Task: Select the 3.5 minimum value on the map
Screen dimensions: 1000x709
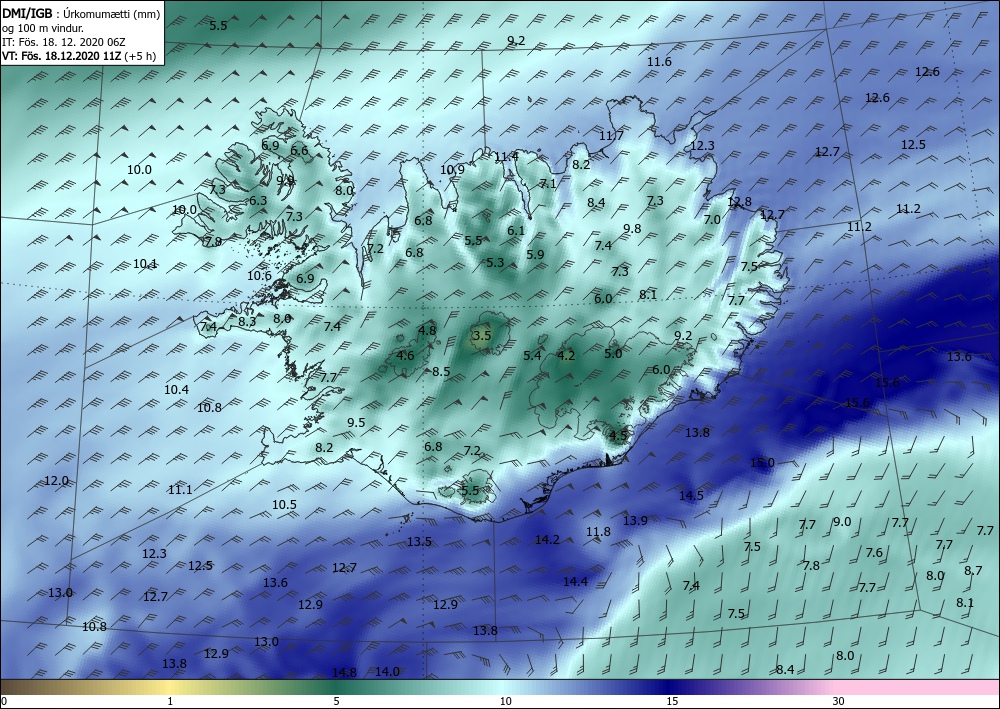Action: (483, 335)
